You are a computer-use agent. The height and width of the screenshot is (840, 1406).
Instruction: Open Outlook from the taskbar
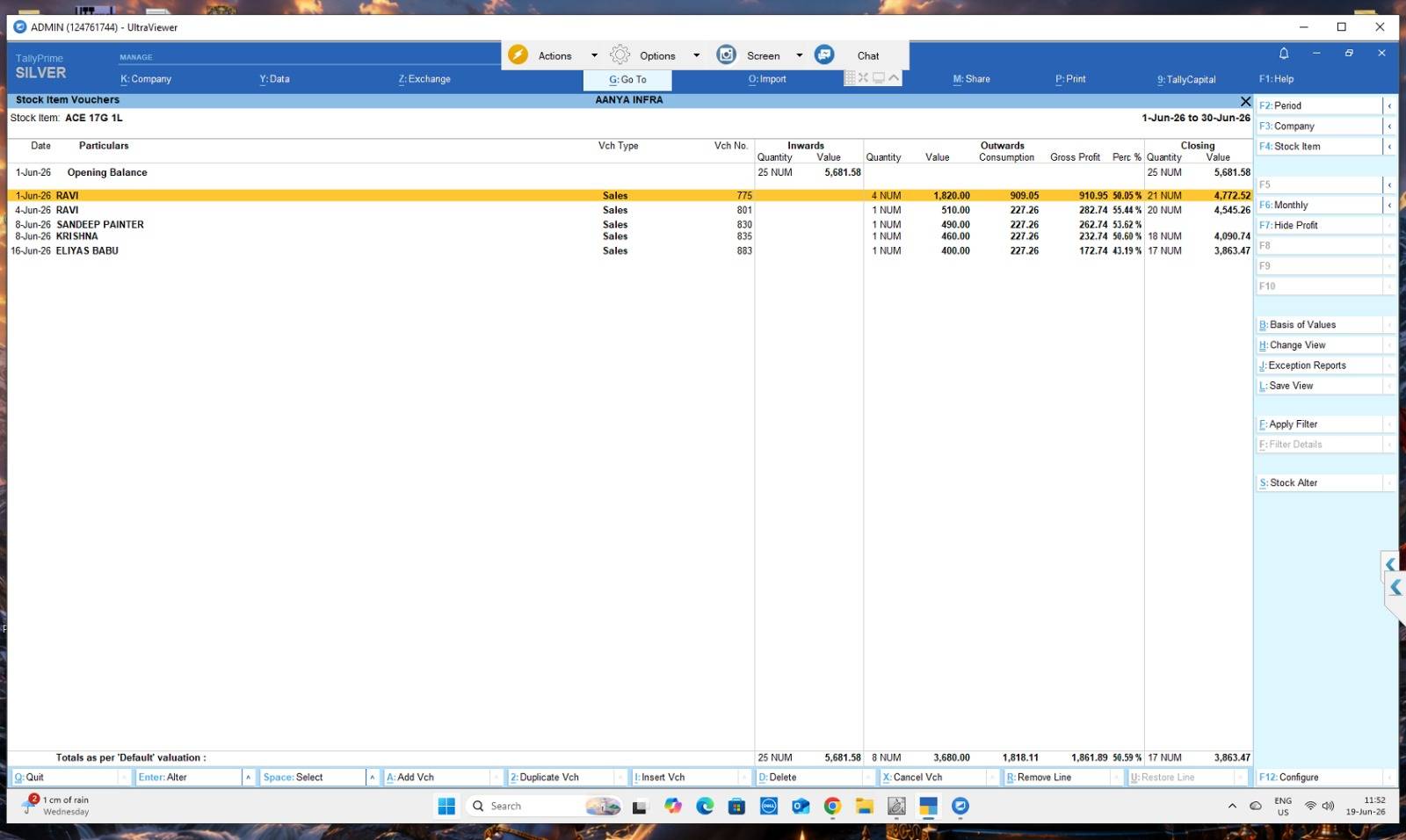point(801,806)
